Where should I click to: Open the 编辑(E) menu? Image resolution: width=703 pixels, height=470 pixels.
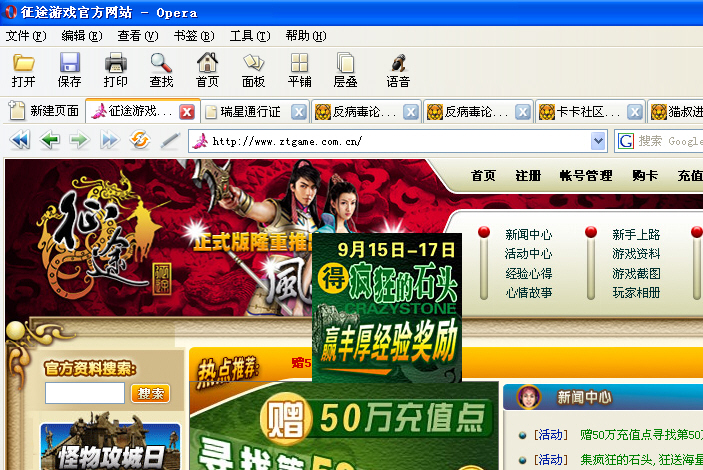pos(82,36)
